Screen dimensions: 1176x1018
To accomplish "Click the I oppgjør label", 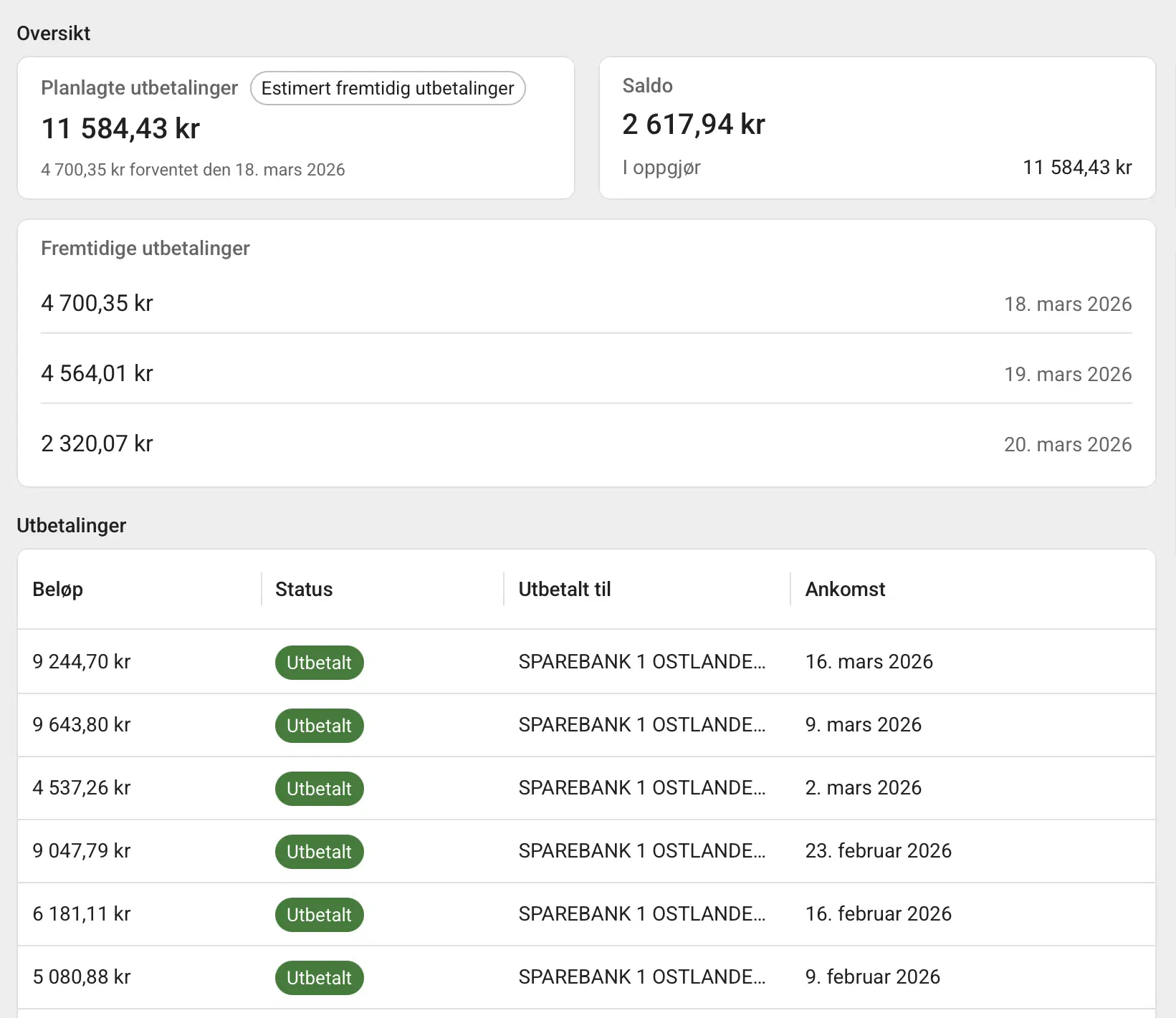I will [x=661, y=168].
